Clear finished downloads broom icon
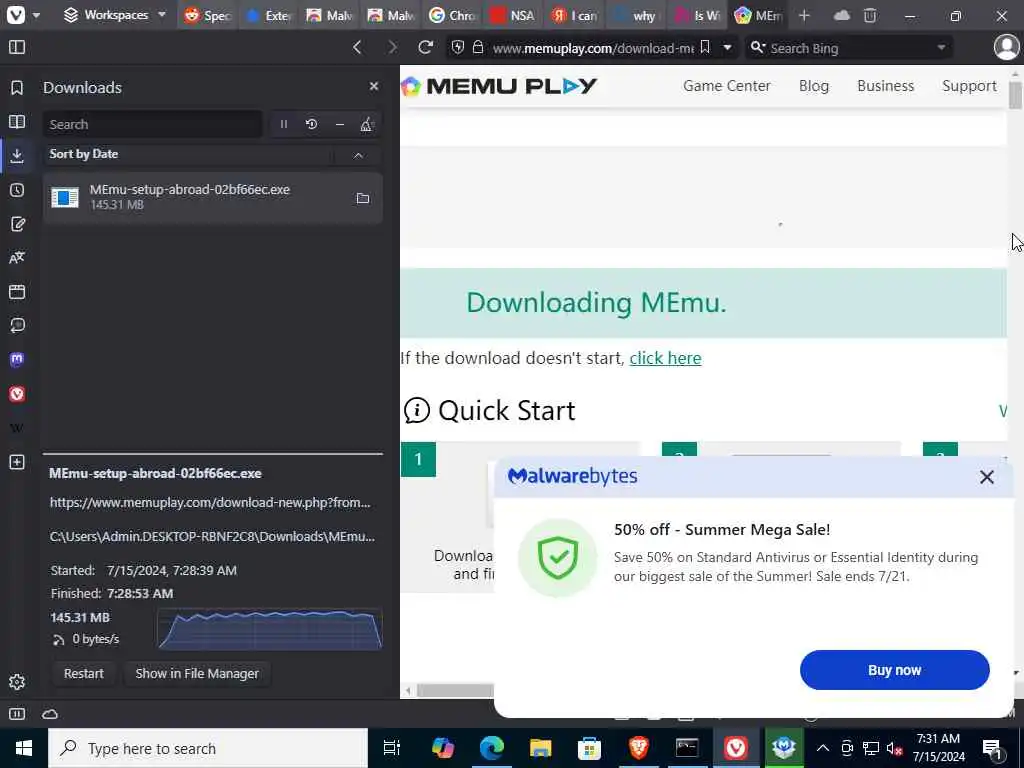 367,124
